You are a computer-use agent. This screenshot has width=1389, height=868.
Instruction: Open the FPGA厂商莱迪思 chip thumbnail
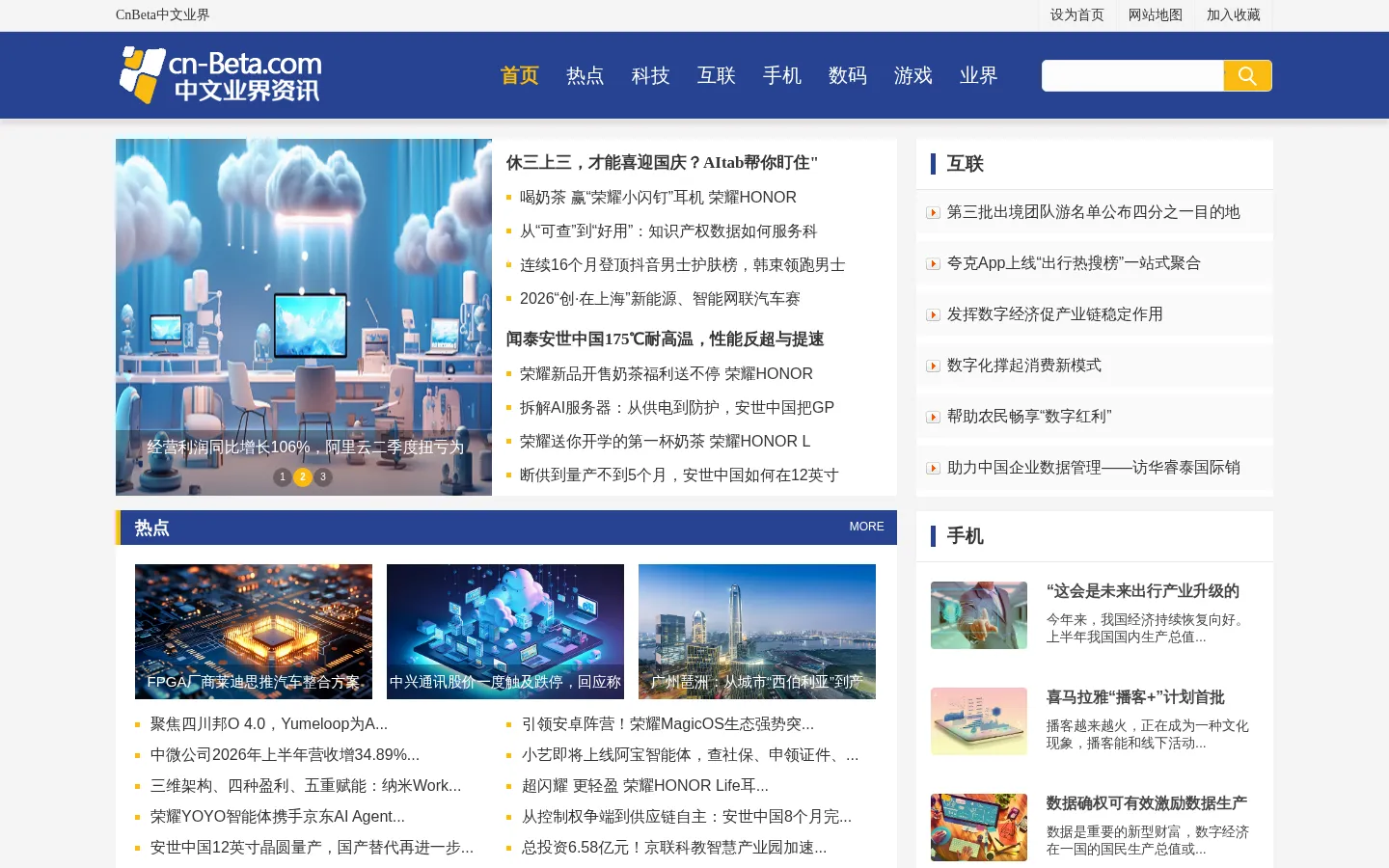[x=254, y=632]
